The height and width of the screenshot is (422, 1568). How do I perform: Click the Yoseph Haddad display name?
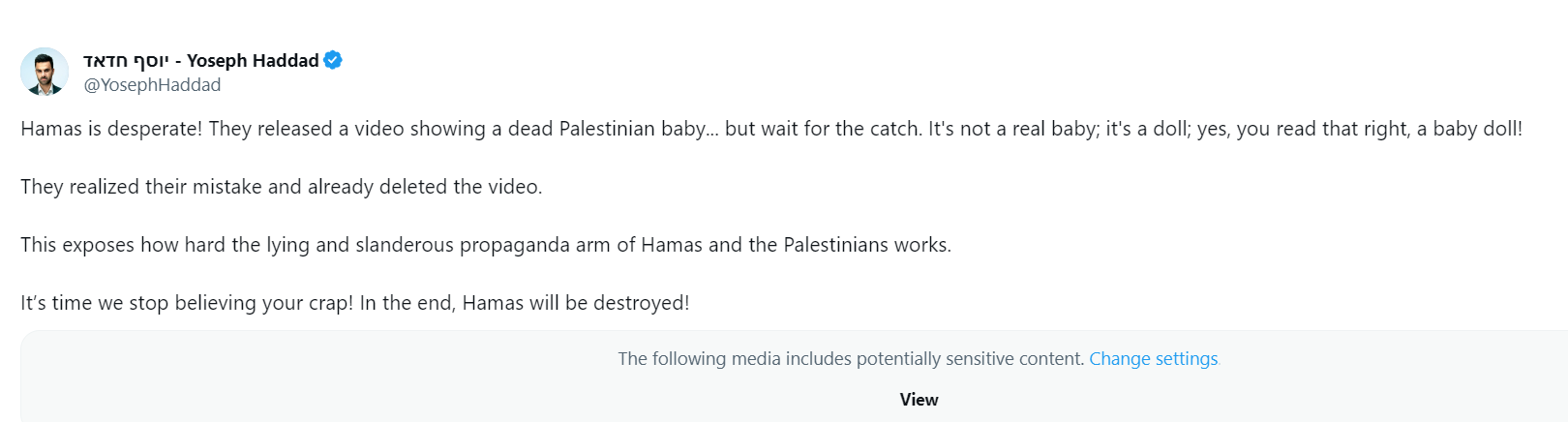(x=253, y=60)
